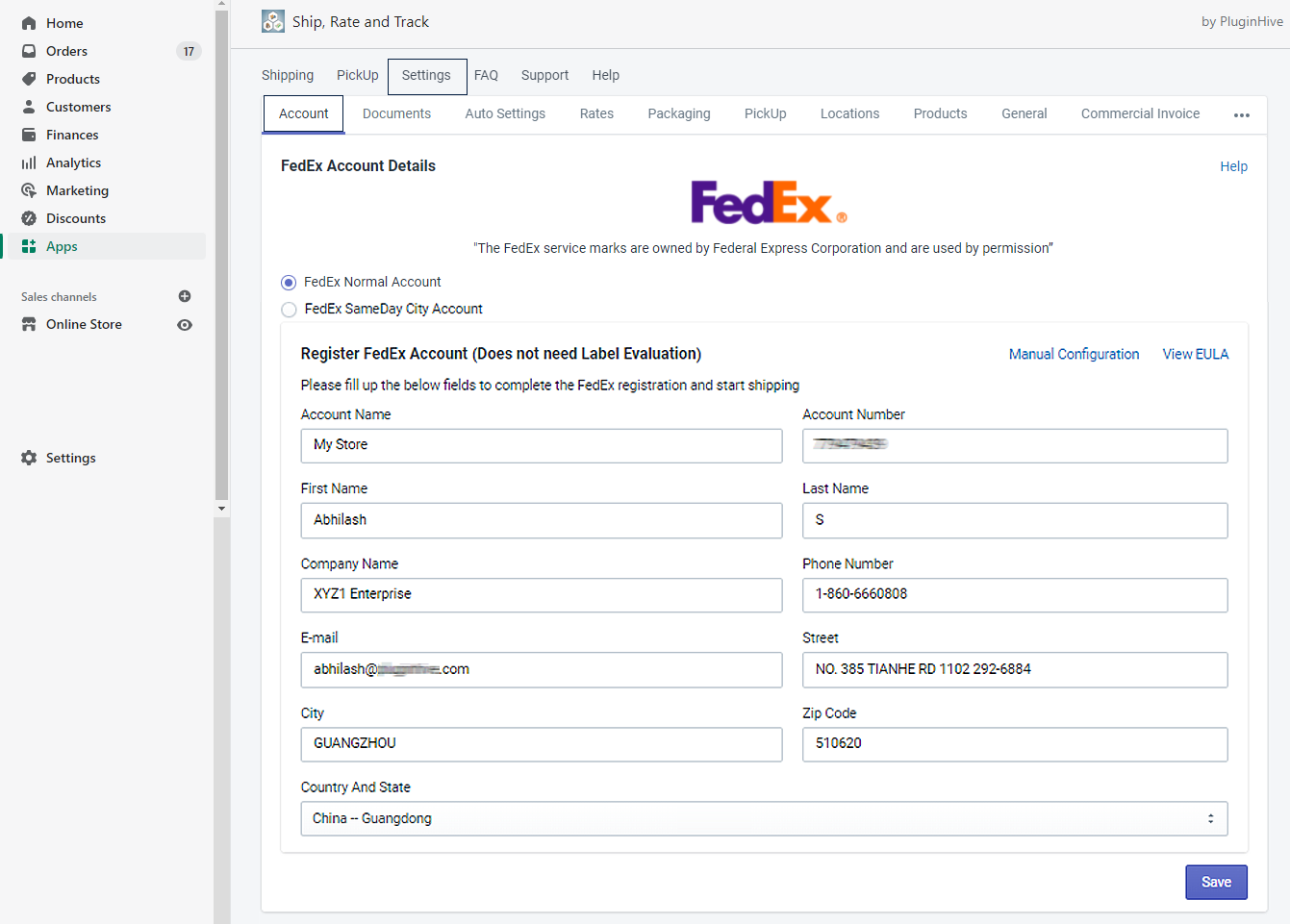Open more tabs with three-dot icon
The width and height of the screenshot is (1290, 924).
tap(1242, 115)
